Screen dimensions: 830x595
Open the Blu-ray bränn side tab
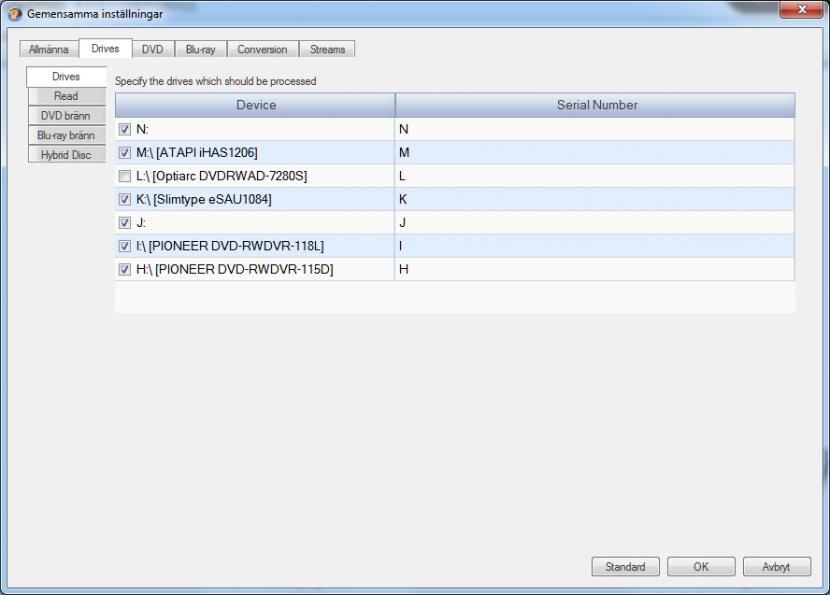66,135
